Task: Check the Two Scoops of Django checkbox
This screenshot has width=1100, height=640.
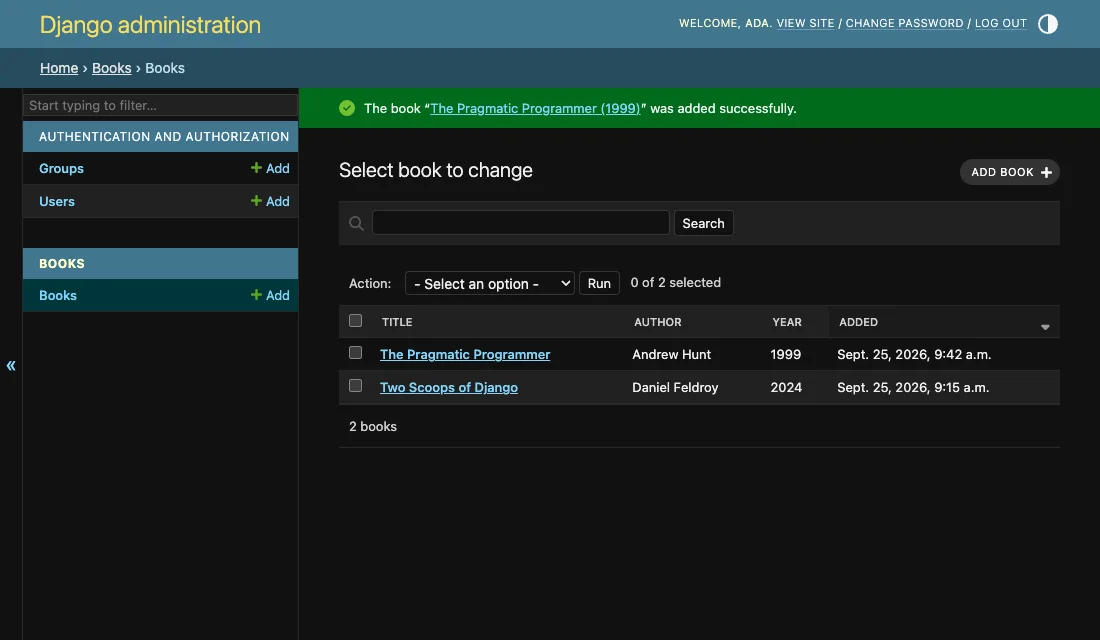Action: [x=356, y=386]
